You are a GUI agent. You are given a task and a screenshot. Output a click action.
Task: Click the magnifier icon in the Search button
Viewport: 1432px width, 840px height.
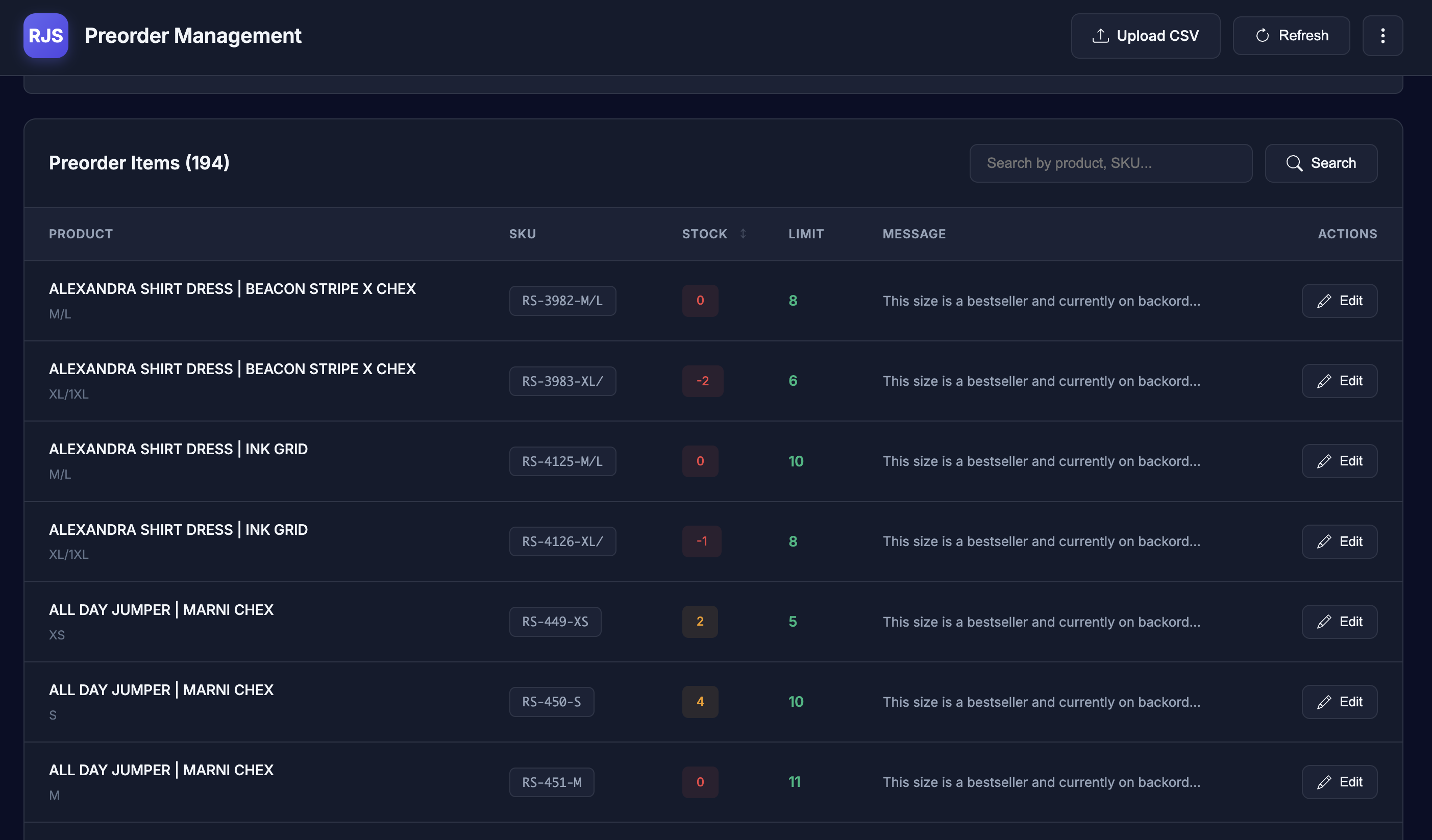click(x=1296, y=163)
